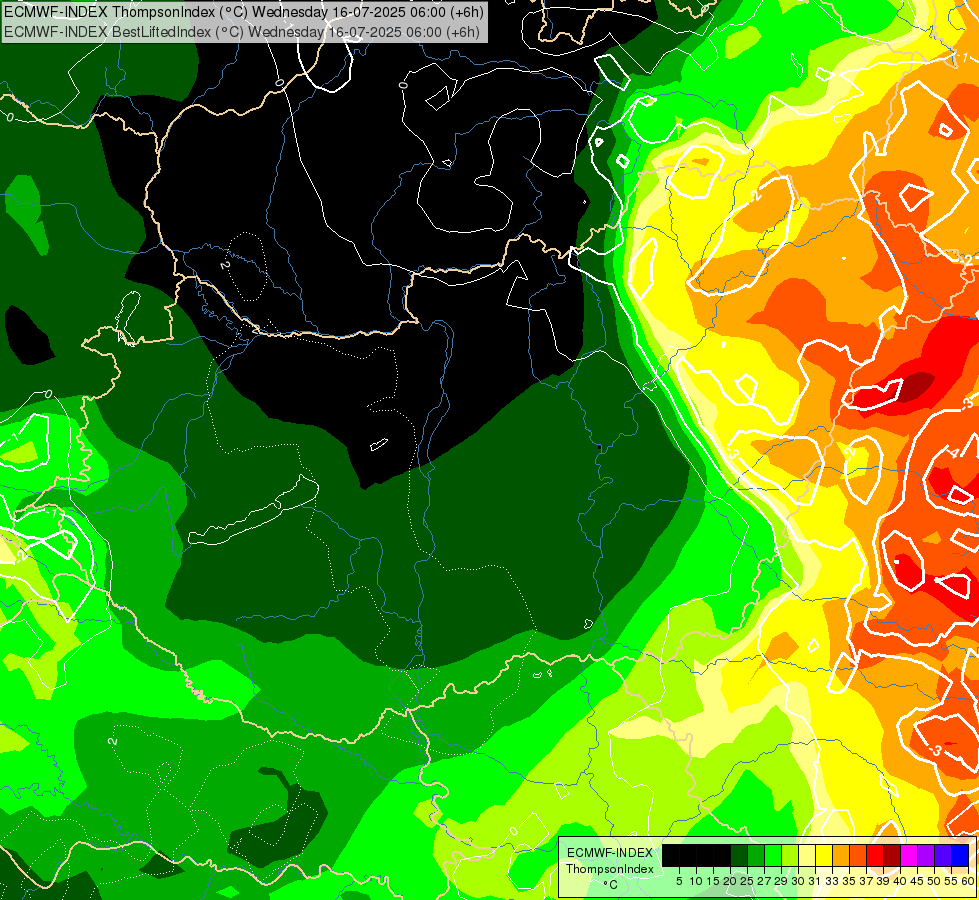Viewport: 979px width, 900px height.
Task: Click the legend tick value 37
Action: [867, 881]
